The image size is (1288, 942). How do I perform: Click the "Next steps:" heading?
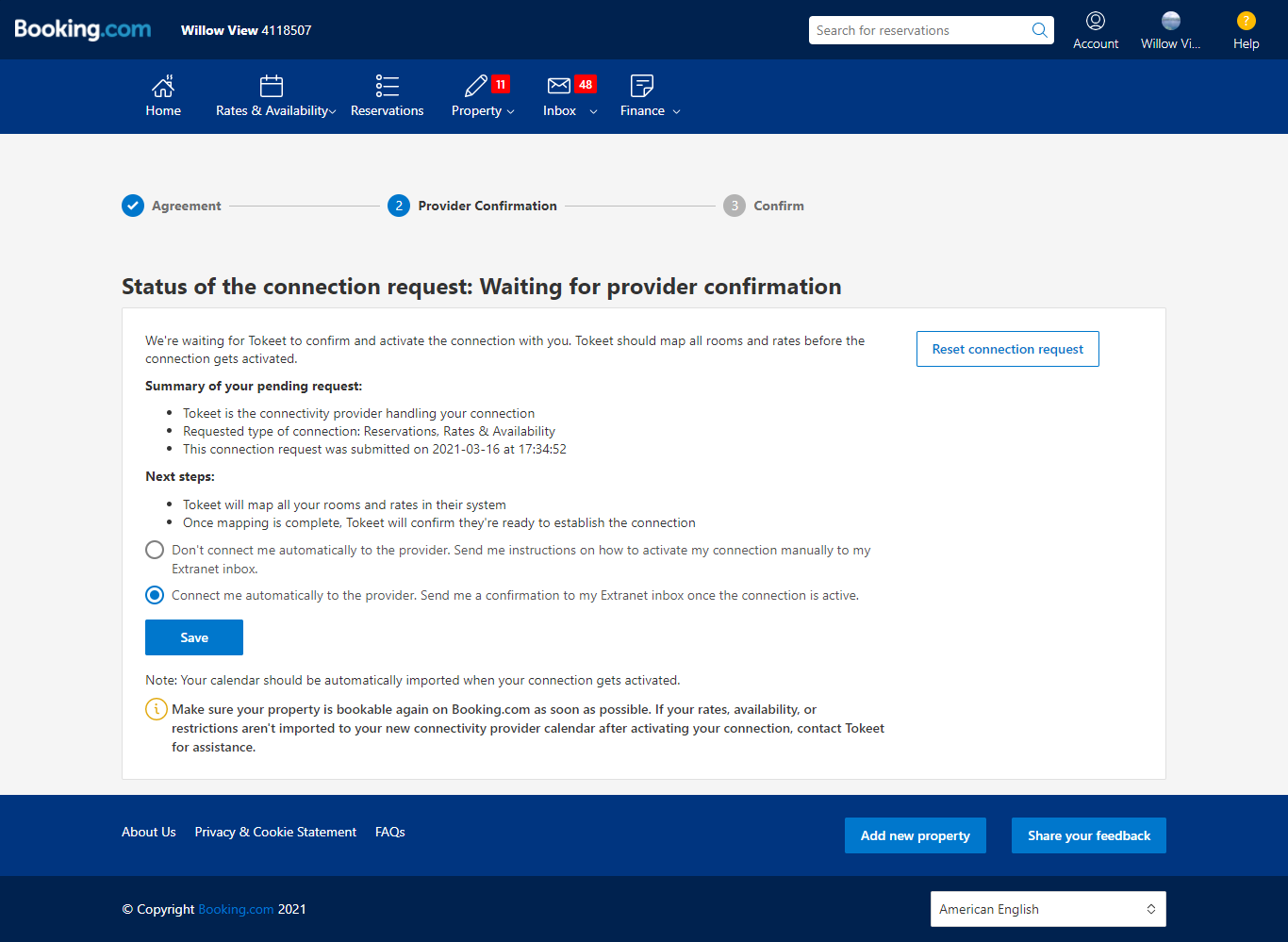[x=180, y=476]
